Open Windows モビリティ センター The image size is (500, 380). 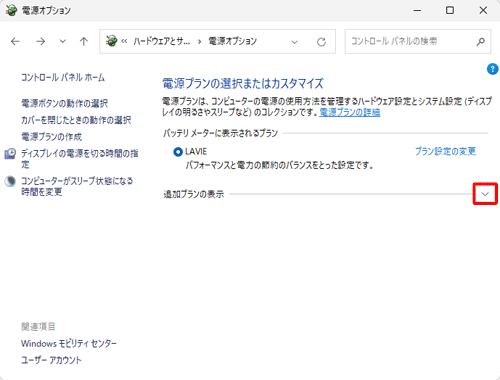69,343
